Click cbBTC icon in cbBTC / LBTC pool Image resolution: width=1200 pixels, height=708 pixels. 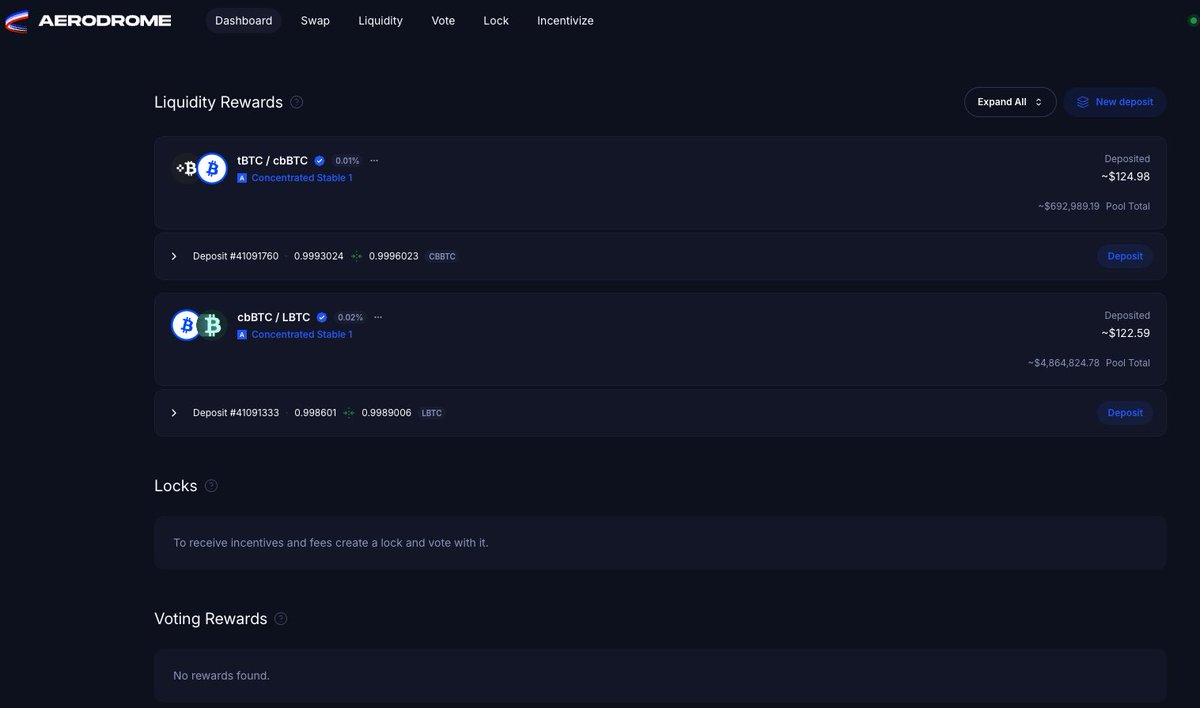(x=186, y=325)
